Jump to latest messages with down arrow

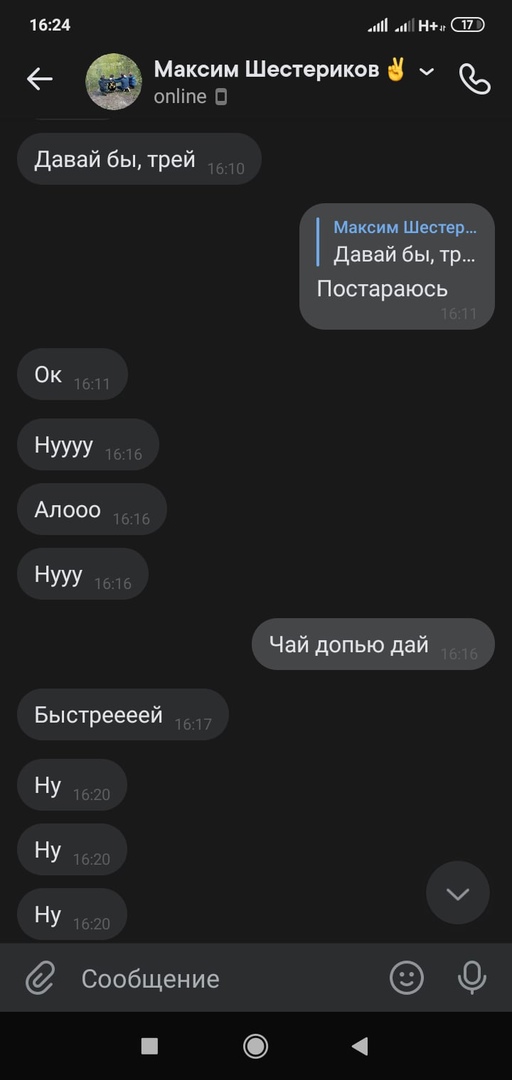pyautogui.click(x=458, y=893)
